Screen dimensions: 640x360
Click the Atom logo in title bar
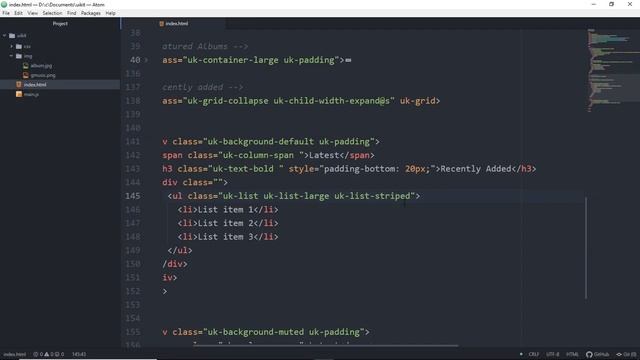click(x=4, y=4)
